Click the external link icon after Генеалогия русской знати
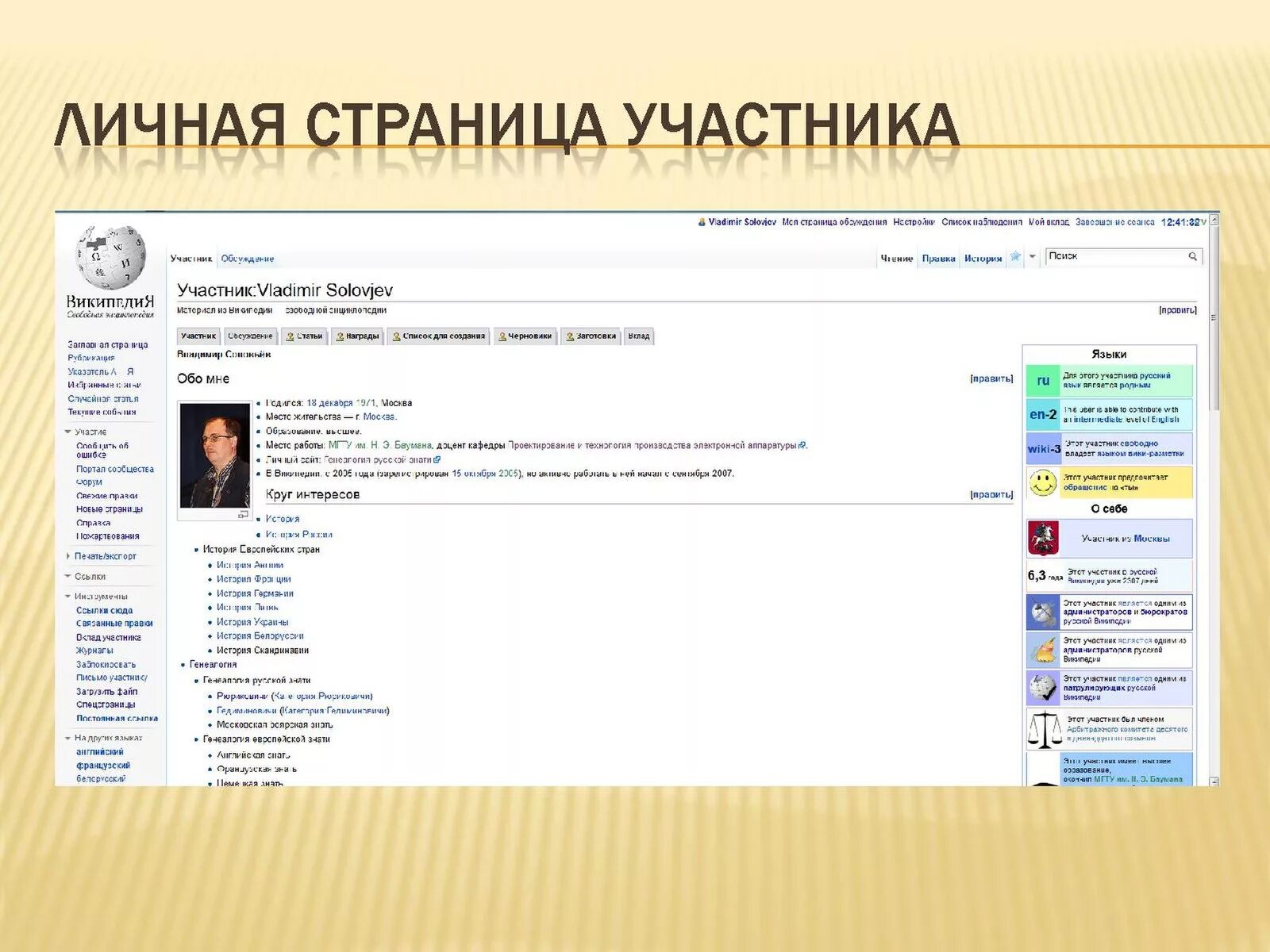This screenshot has height=952, width=1270. (437, 460)
